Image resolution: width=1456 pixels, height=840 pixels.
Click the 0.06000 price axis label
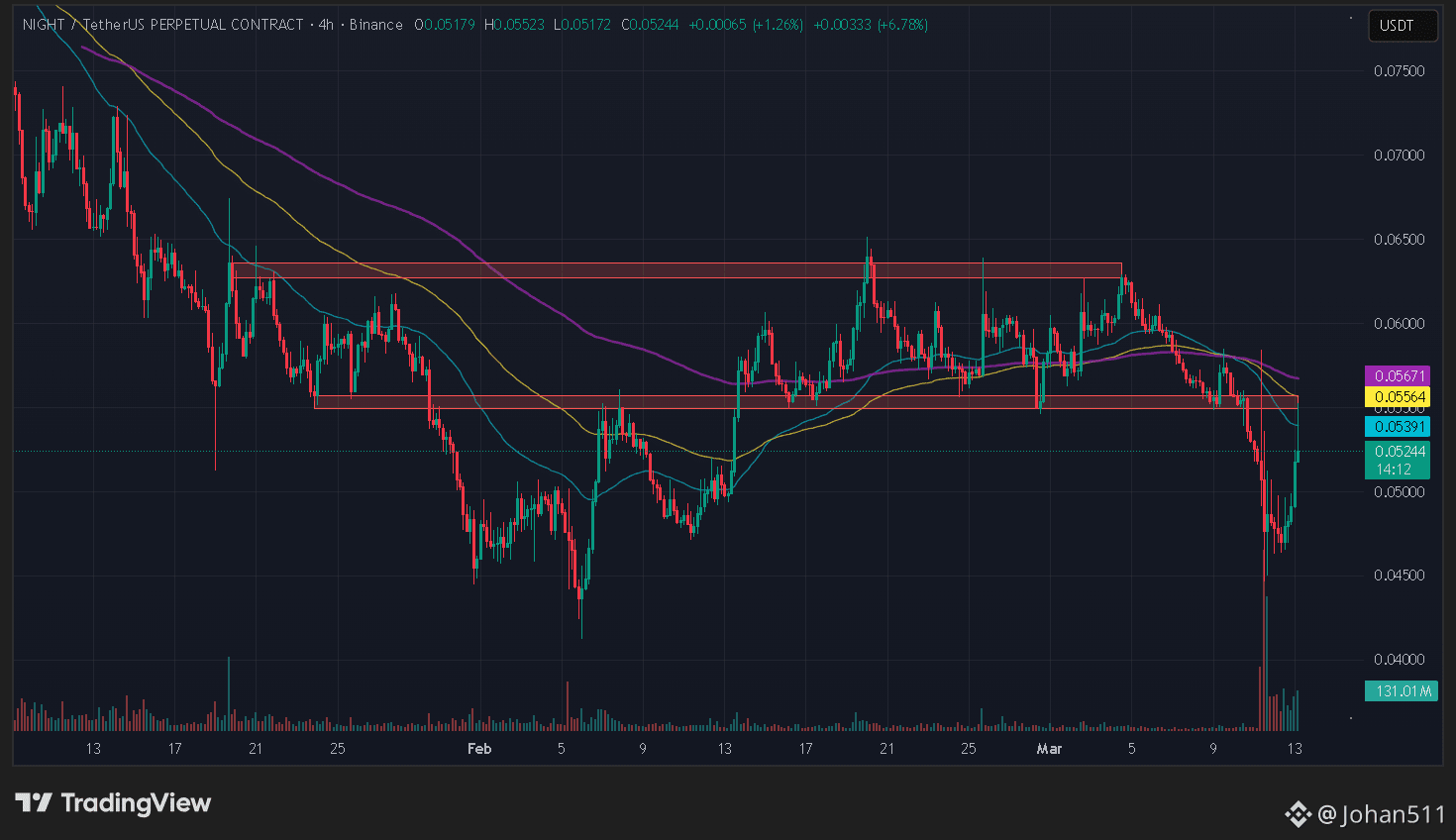[1399, 324]
